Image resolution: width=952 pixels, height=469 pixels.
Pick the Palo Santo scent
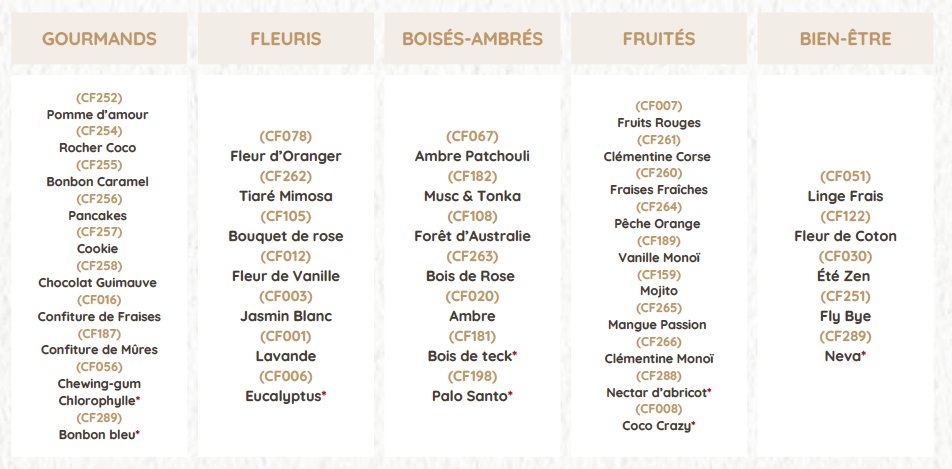pos(470,396)
